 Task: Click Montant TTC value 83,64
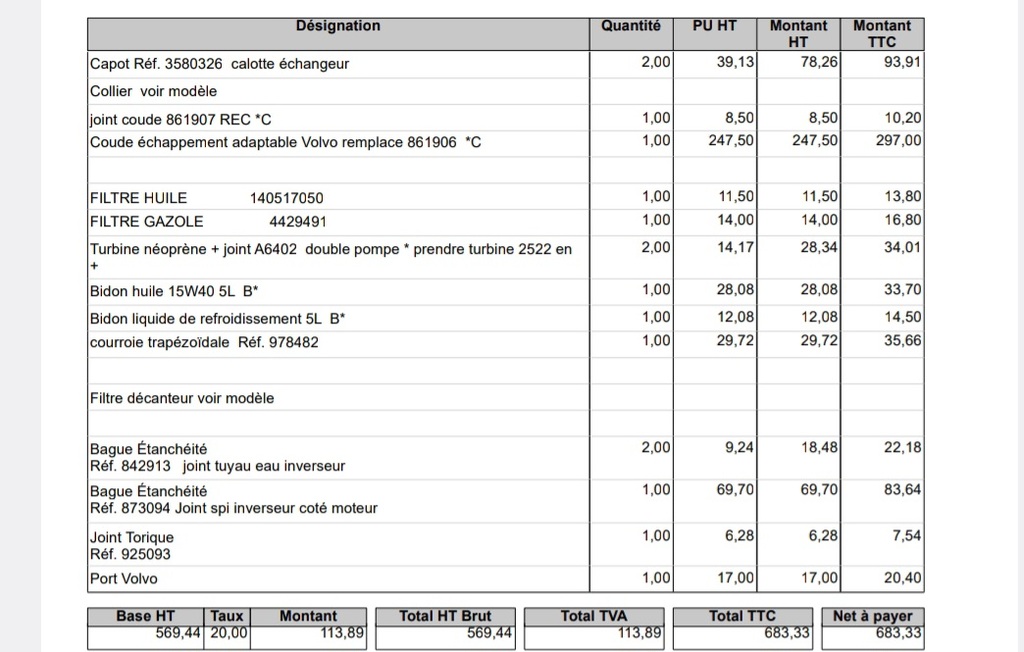[903, 489]
